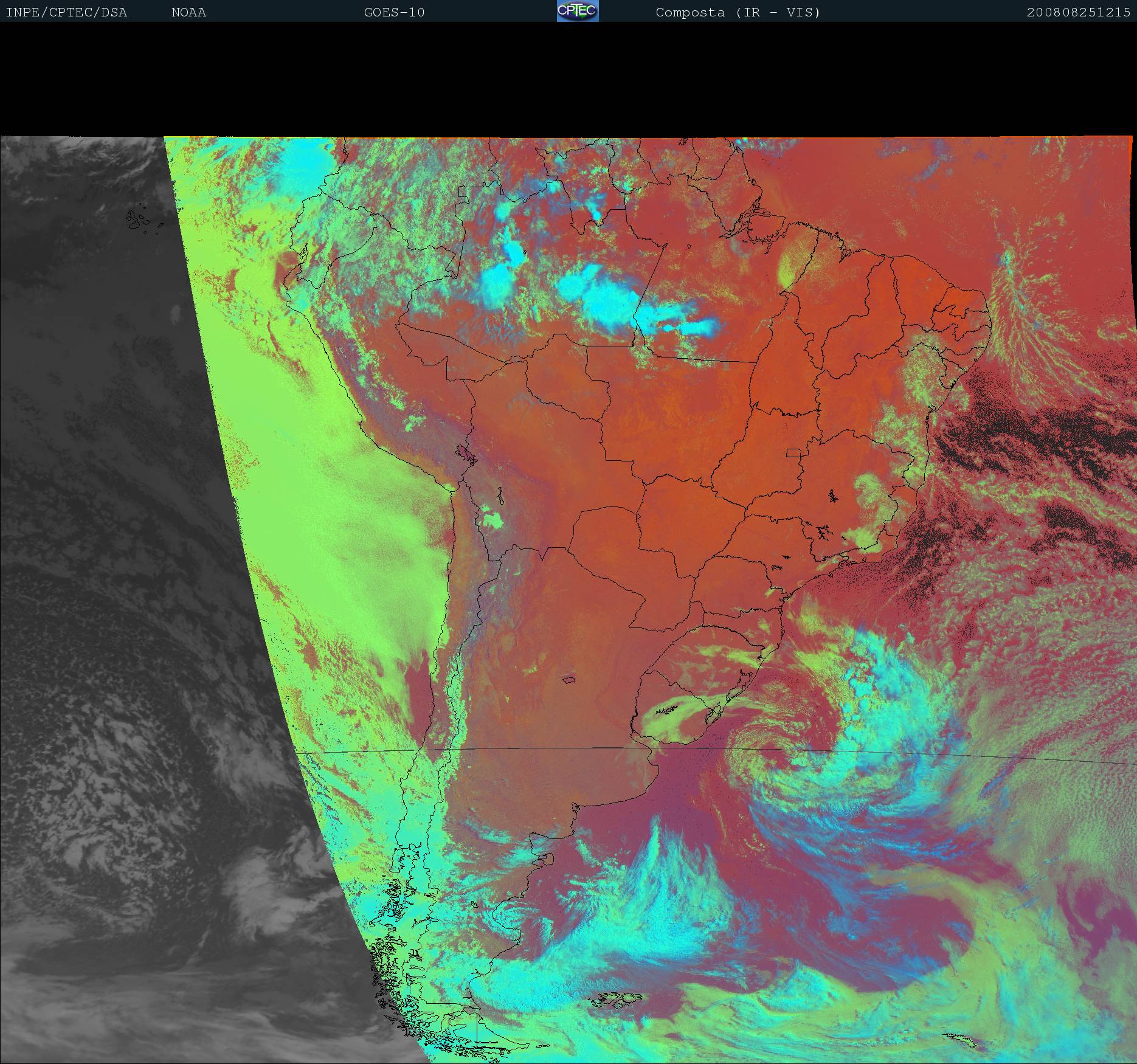
Task: Select the Composta (IR - VIS) title
Action: click(x=738, y=12)
